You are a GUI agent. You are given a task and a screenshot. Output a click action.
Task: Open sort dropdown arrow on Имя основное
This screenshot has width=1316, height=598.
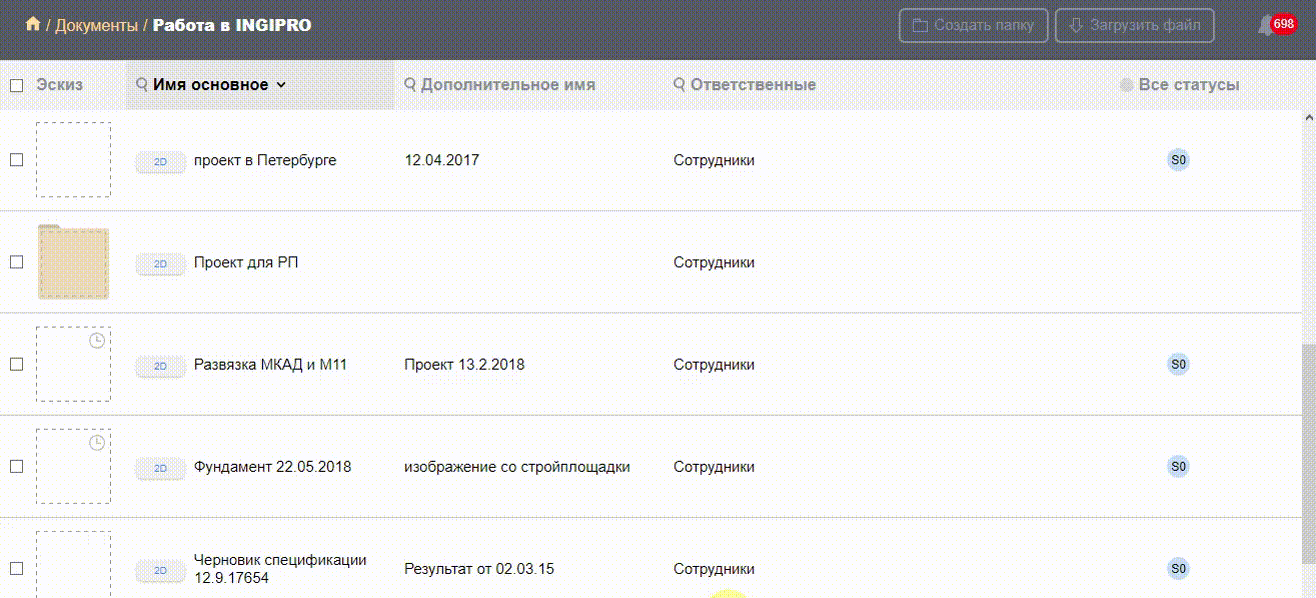click(281, 85)
